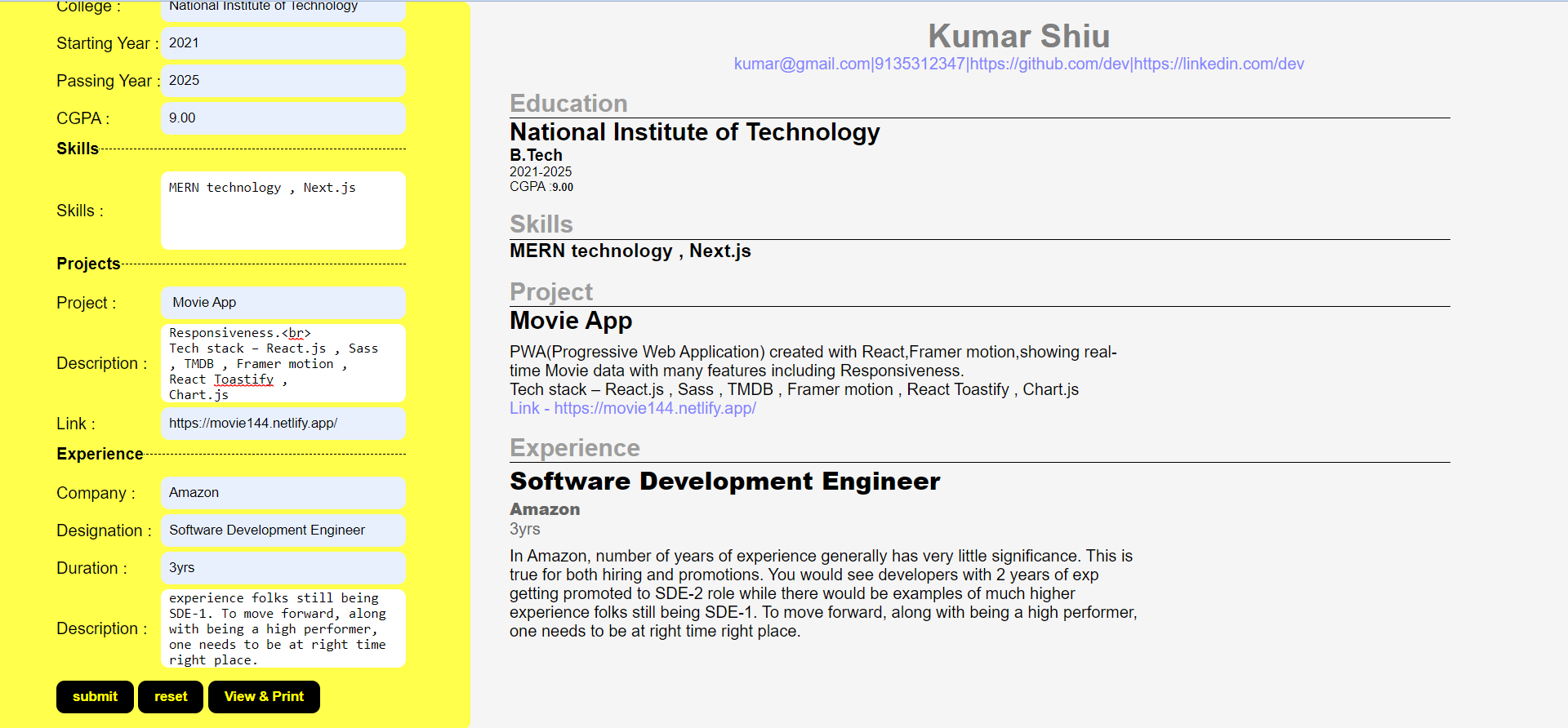Click the submit button
Image resolution: width=1568 pixels, height=728 pixels.
click(x=95, y=696)
